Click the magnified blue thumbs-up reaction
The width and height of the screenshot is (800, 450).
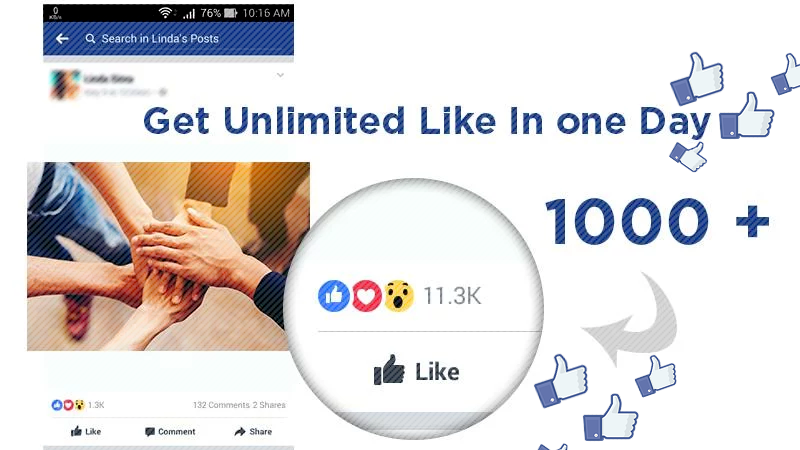tap(334, 295)
